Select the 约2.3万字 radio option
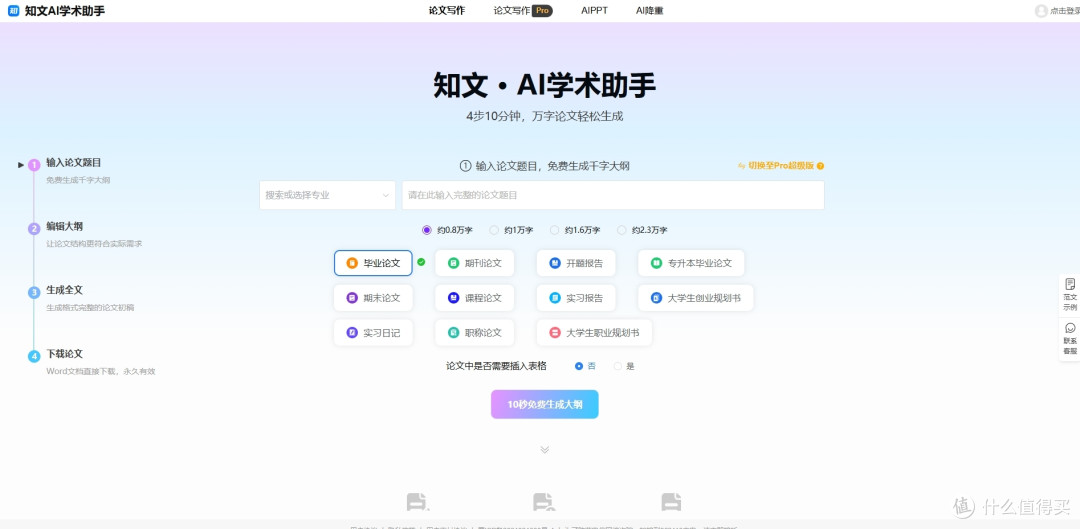 coord(642,230)
